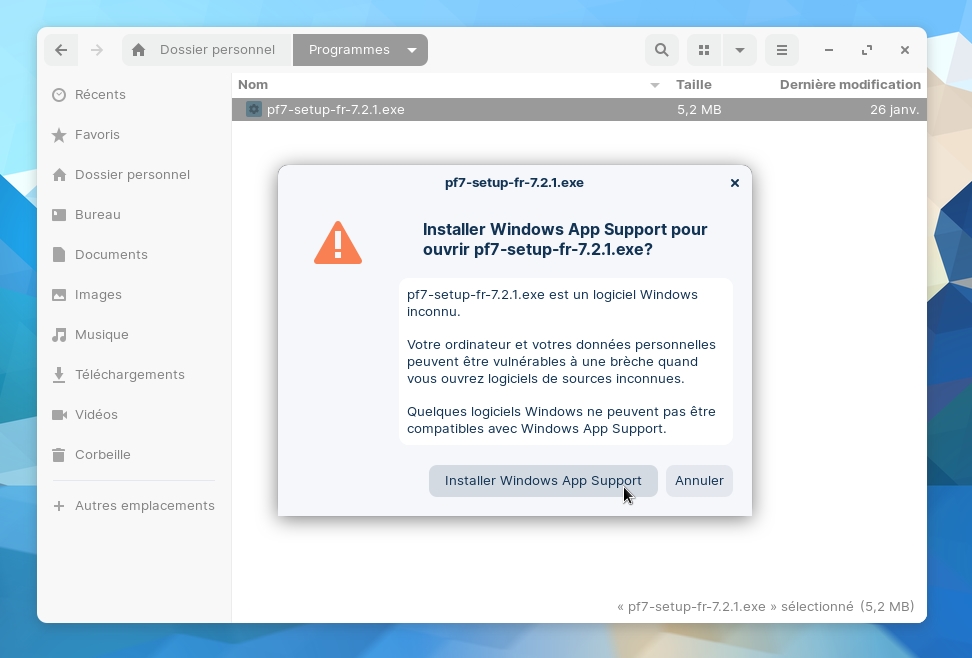Open the hamburger menu
972x658 pixels.
pyautogui.click(x=782, y=50)
